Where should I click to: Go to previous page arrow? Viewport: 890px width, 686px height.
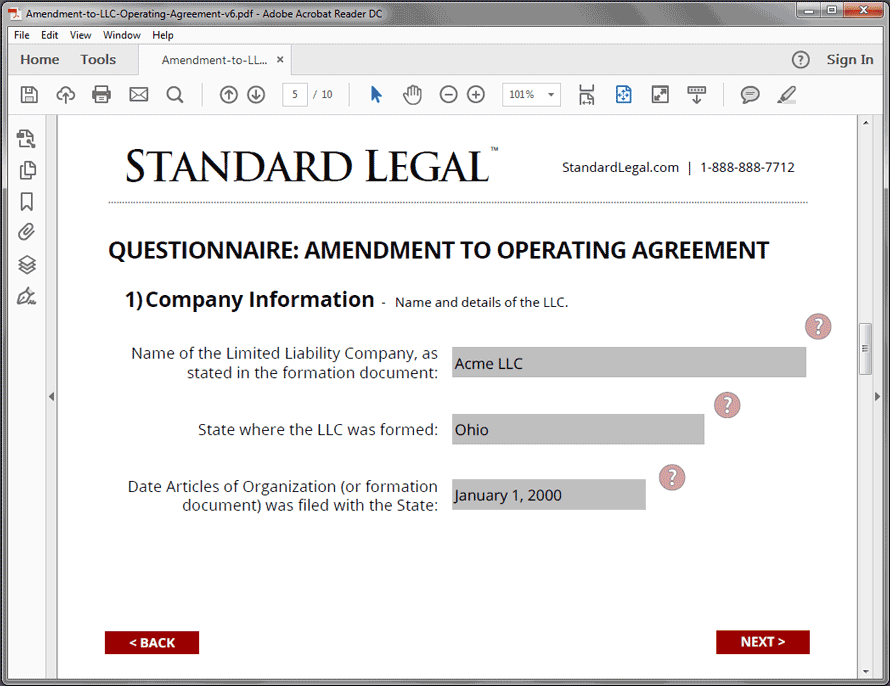pyautogui.click(x=229, y=94)
